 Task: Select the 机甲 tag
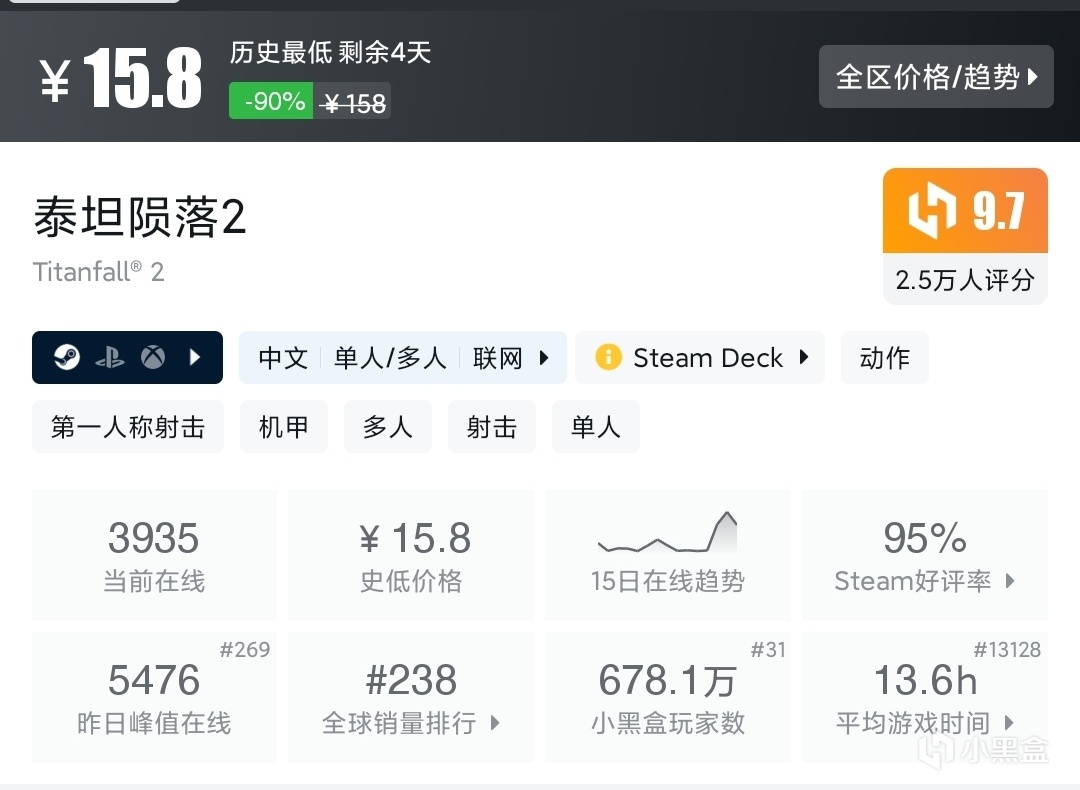click(x=284, y=427)
